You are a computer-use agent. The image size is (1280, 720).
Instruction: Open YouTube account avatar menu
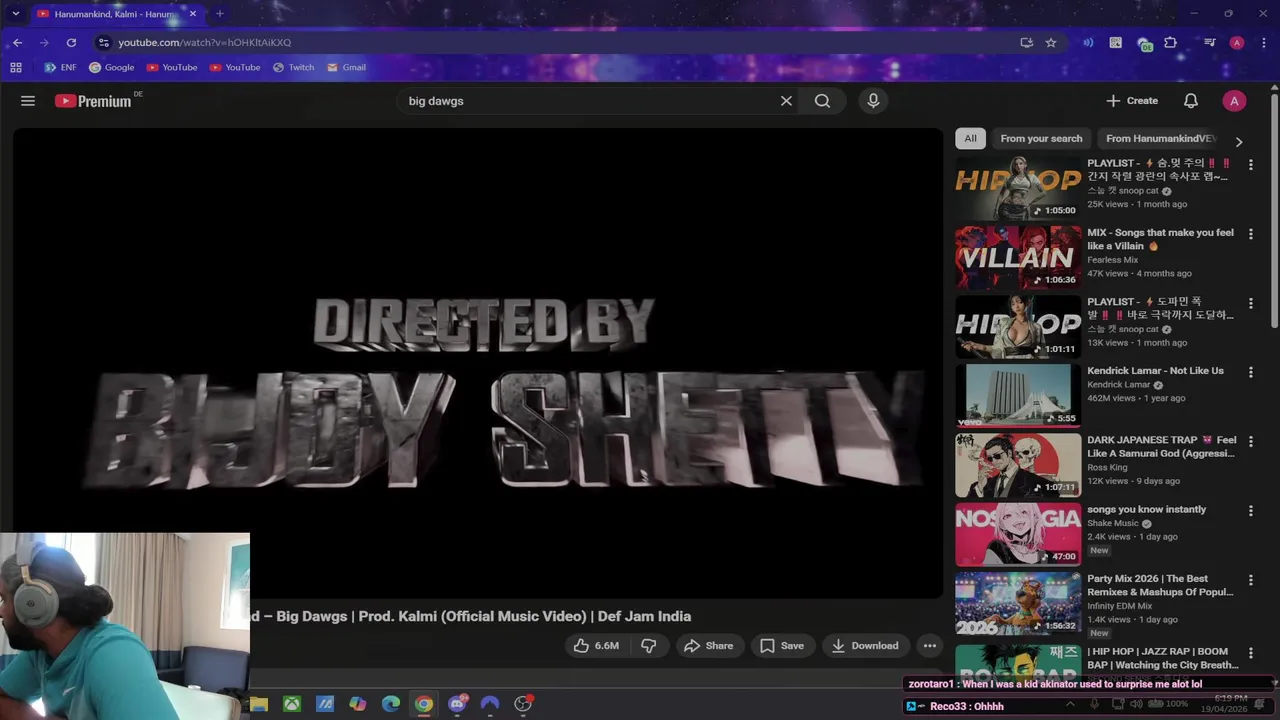pyautogui.click(x=1234, y=101)
